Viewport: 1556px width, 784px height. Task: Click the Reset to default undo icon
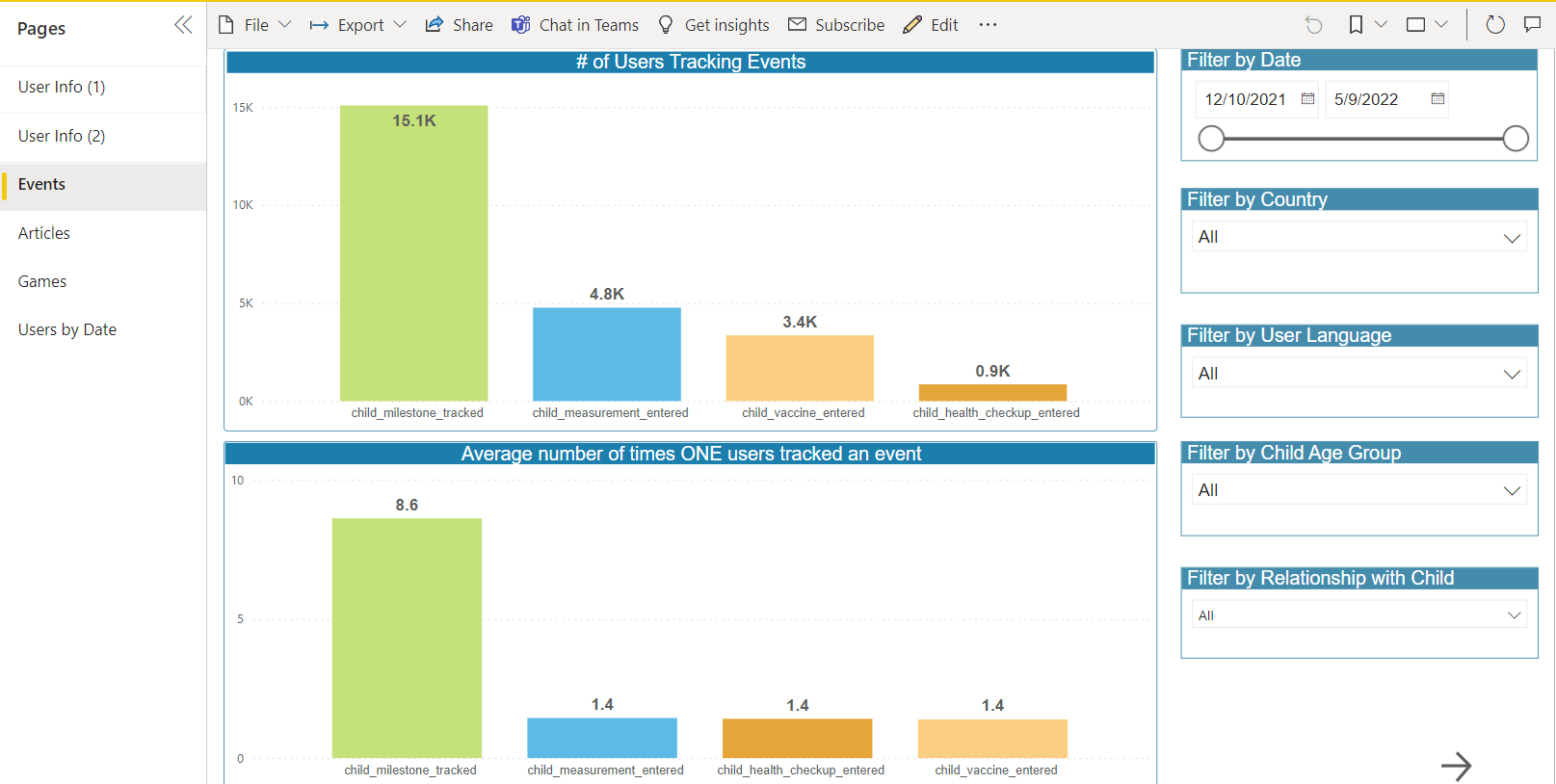point(1313,25)
